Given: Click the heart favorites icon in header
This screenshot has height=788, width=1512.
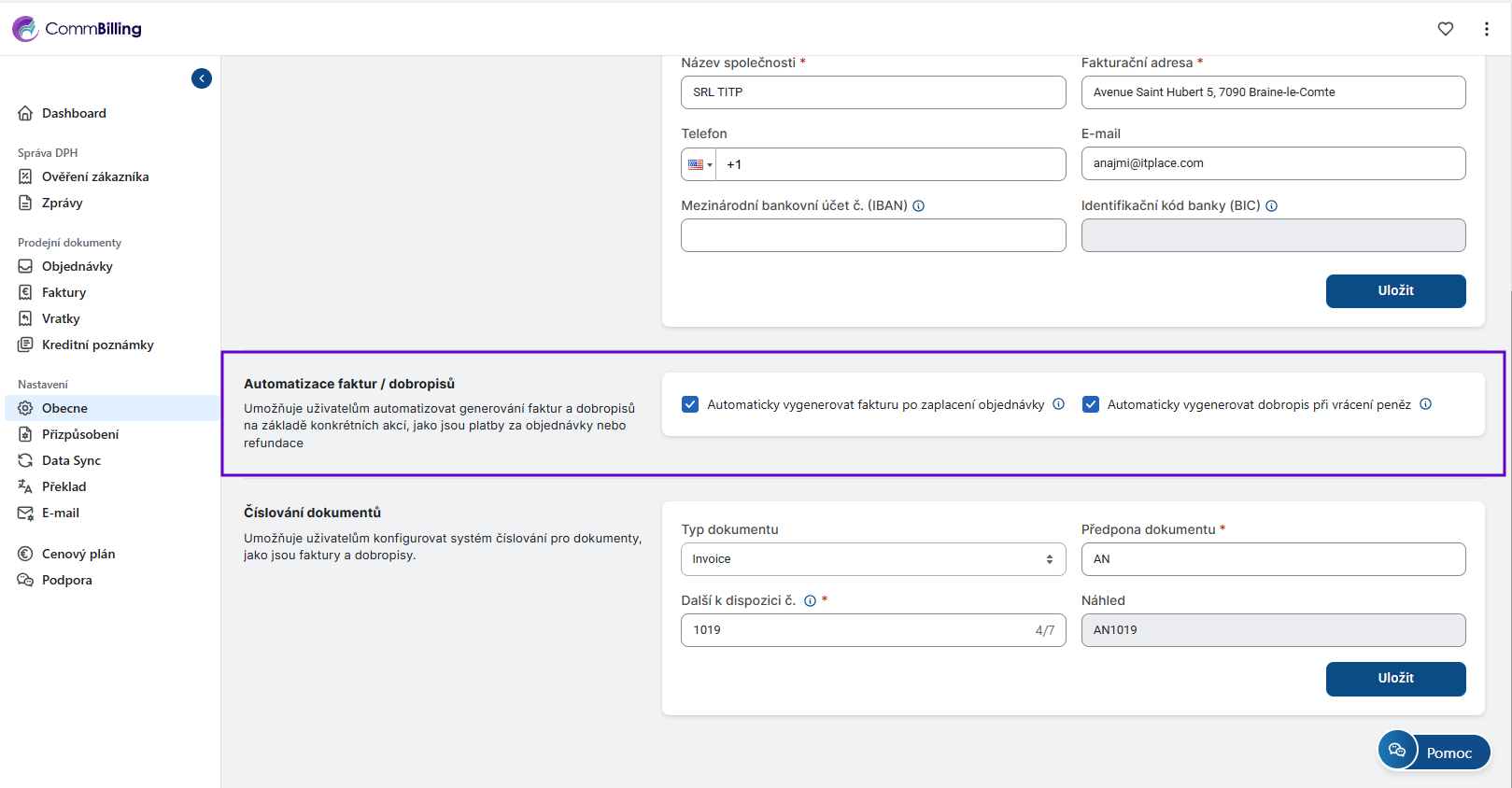Looking at the screenshot, I should tap(1445, 29).
